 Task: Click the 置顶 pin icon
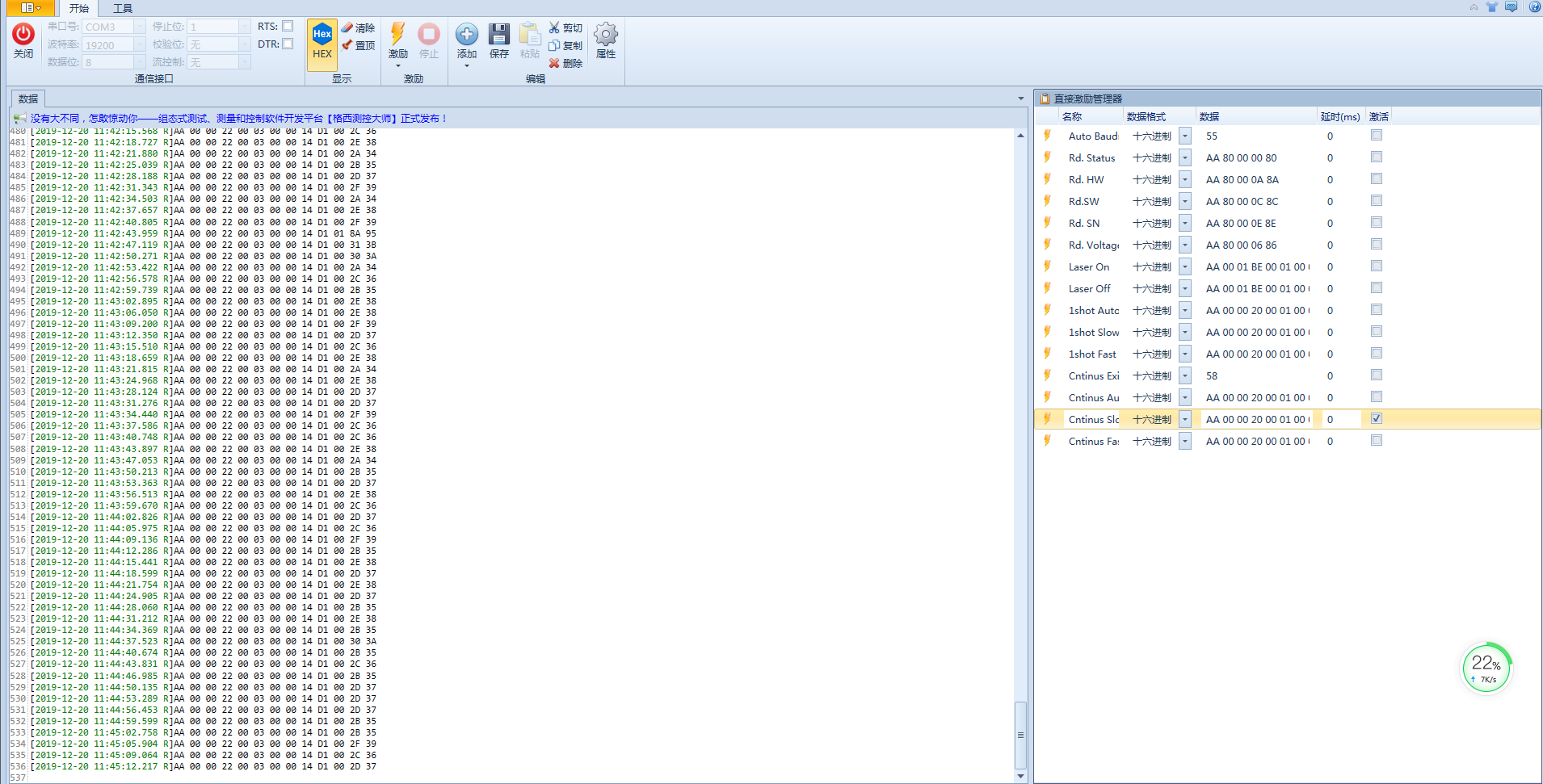coord(347,45)
